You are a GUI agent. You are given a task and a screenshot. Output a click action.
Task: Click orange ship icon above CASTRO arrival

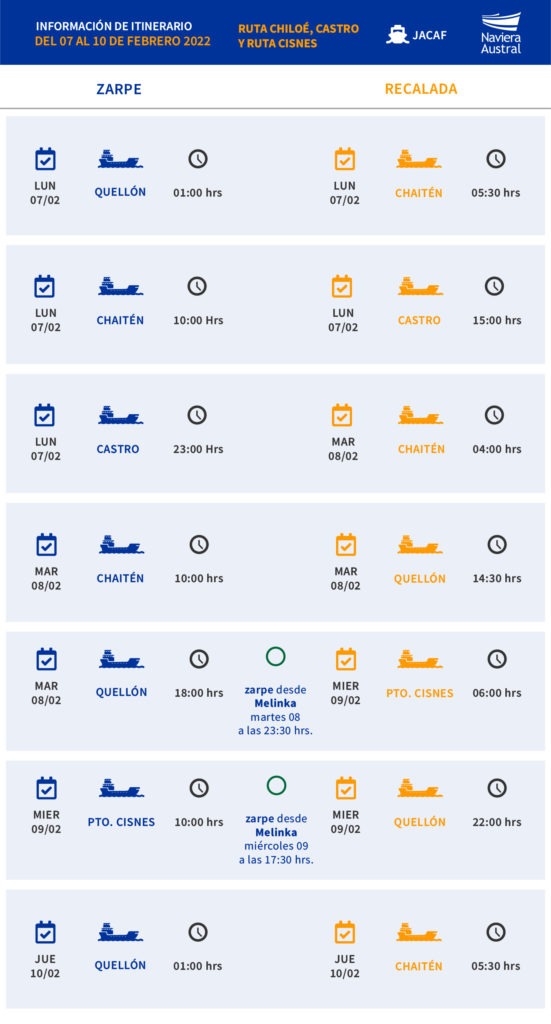click(420, 287)
